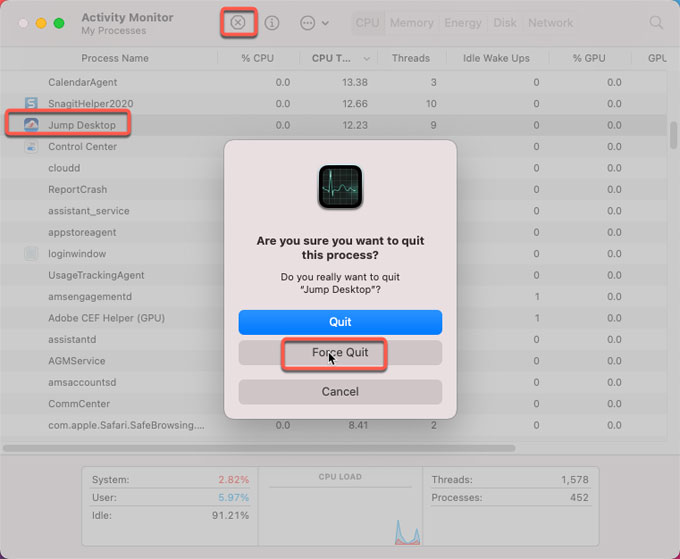The height and width of the screenshot is (559, 680).
Task: Switch to the Memory tab
Action: (x=411, y=22)
